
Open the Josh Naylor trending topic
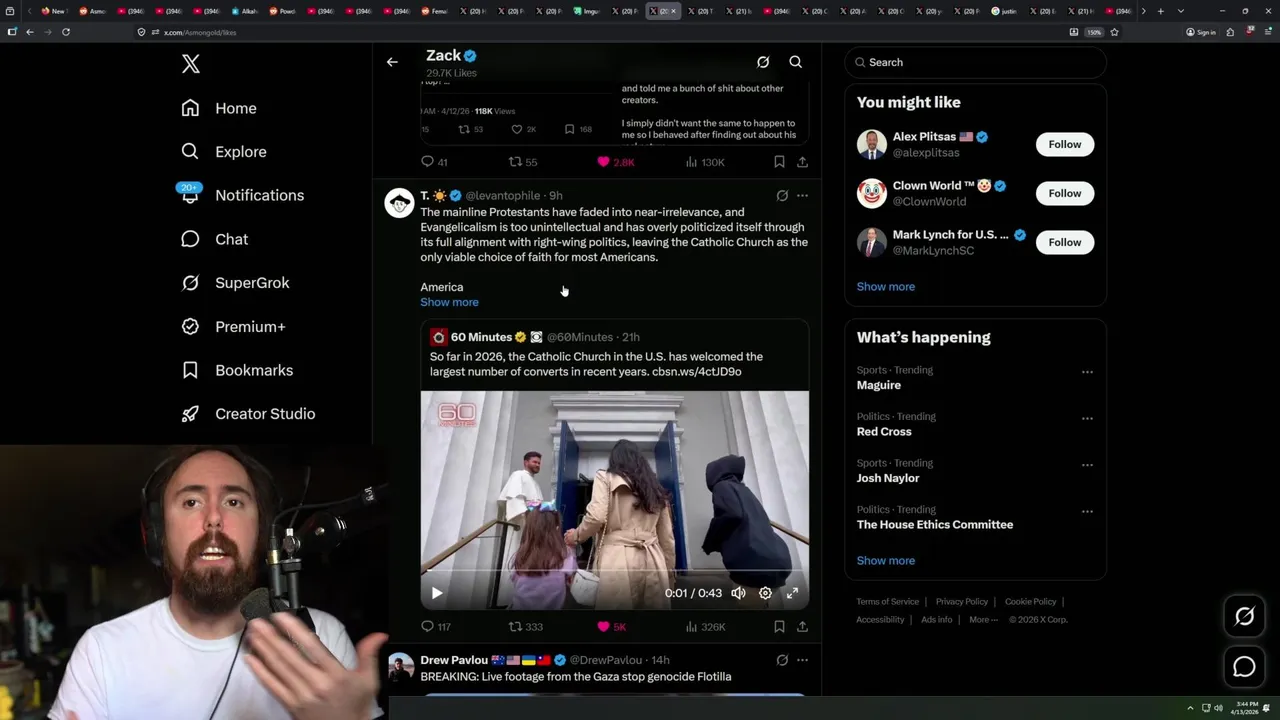[887, 478]
